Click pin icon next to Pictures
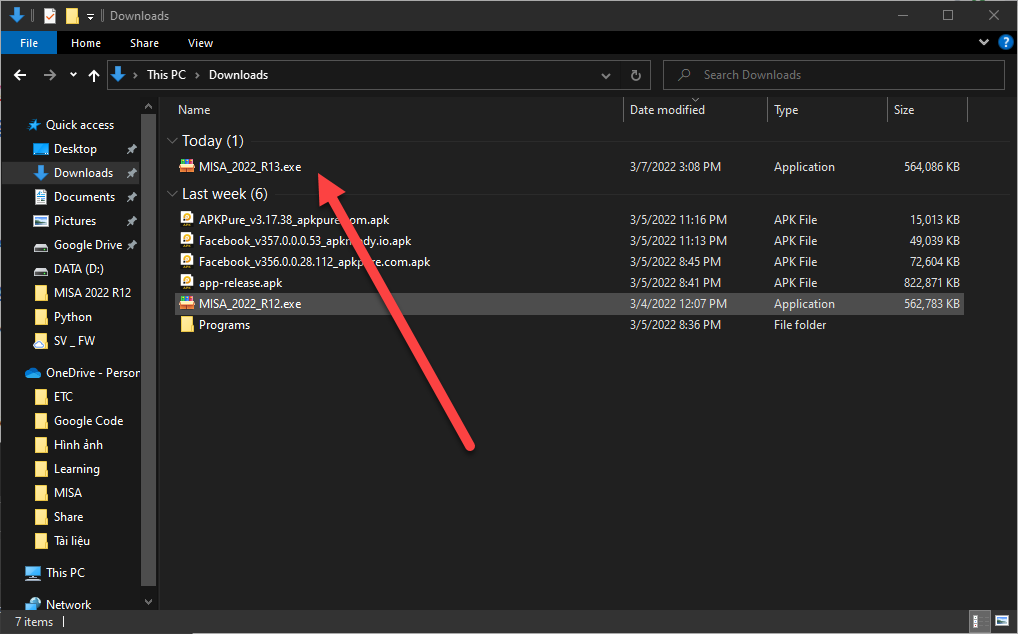1018x634 pixels. coord(131,221)
